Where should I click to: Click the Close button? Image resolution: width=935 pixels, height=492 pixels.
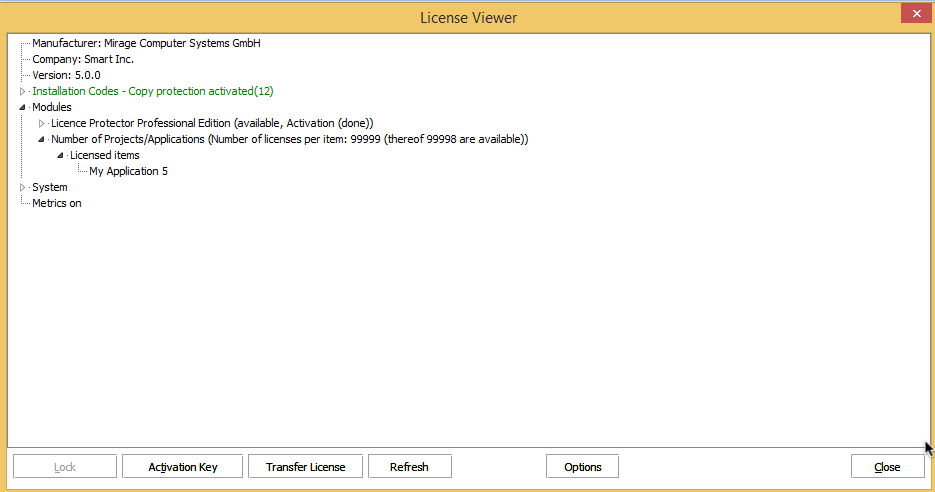point(887,467)
